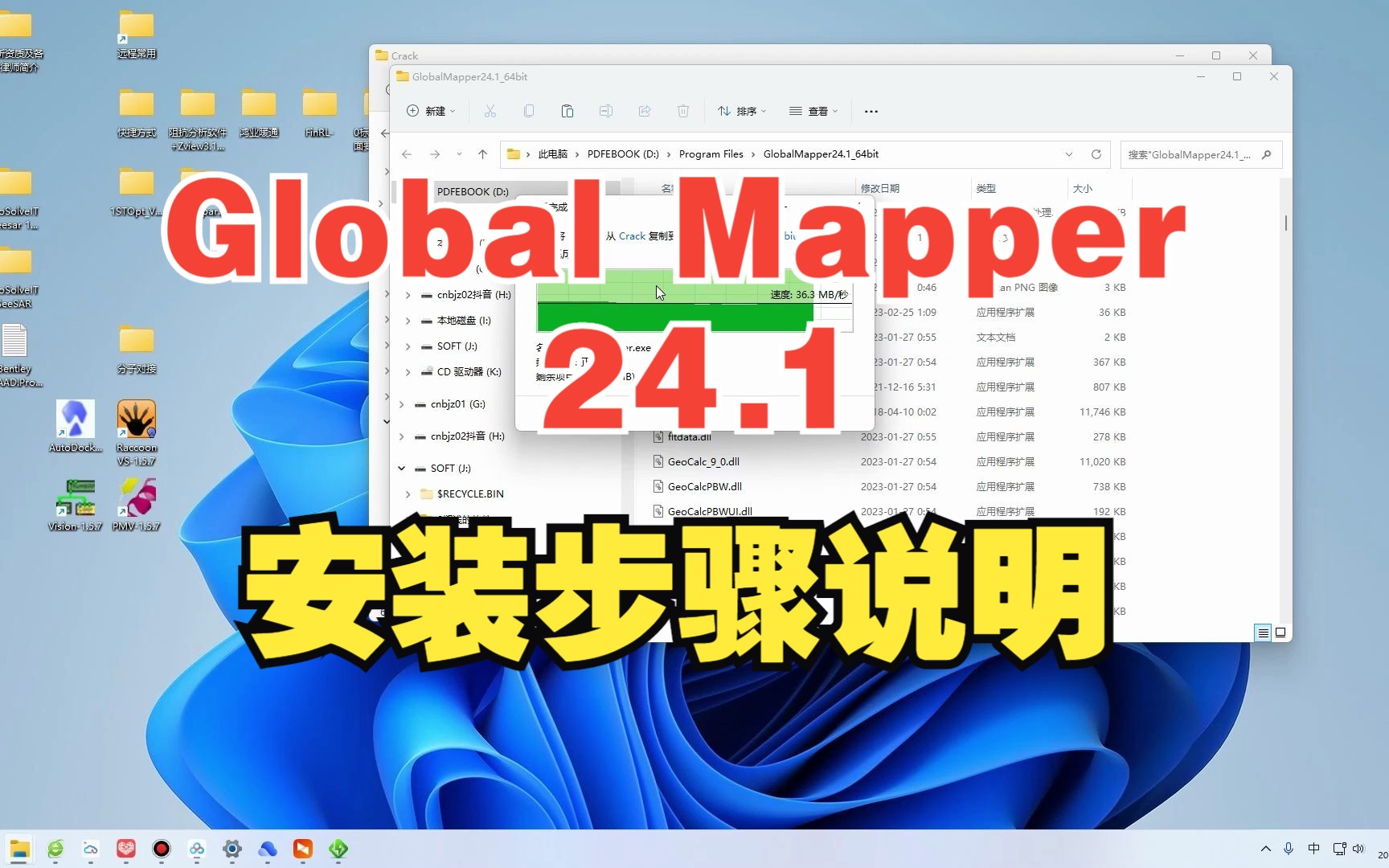Click the Share icon in the toolbar
Screen dimensions: 1389x868
tap(644, 111)
